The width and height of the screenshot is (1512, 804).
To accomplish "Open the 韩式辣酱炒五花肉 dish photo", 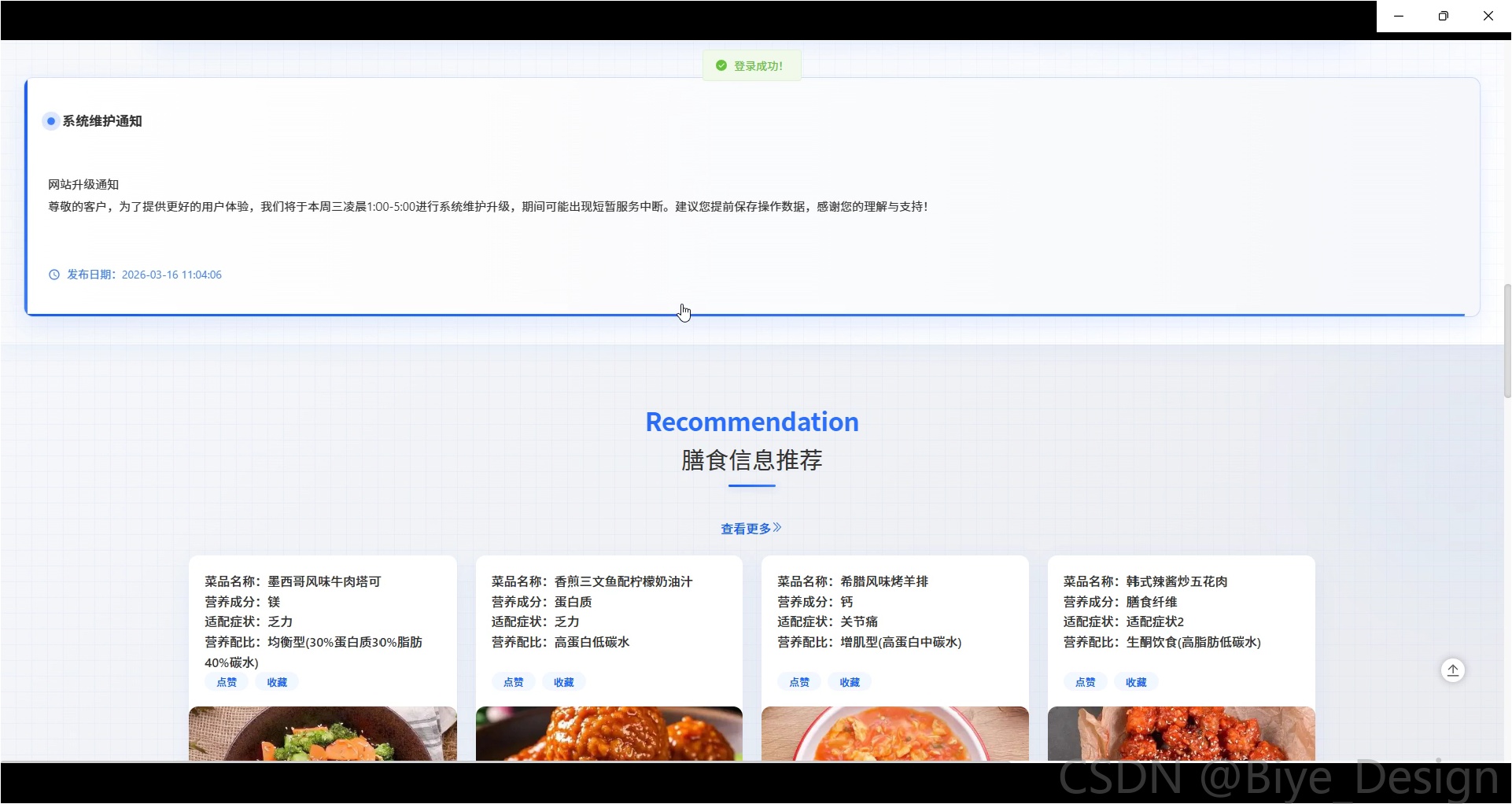I will pos(1182,733).
